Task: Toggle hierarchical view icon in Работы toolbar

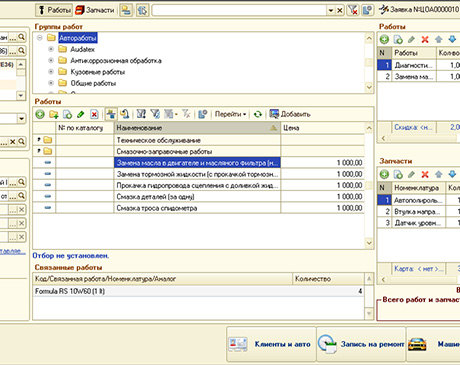Action: click(x=111, y=114)
